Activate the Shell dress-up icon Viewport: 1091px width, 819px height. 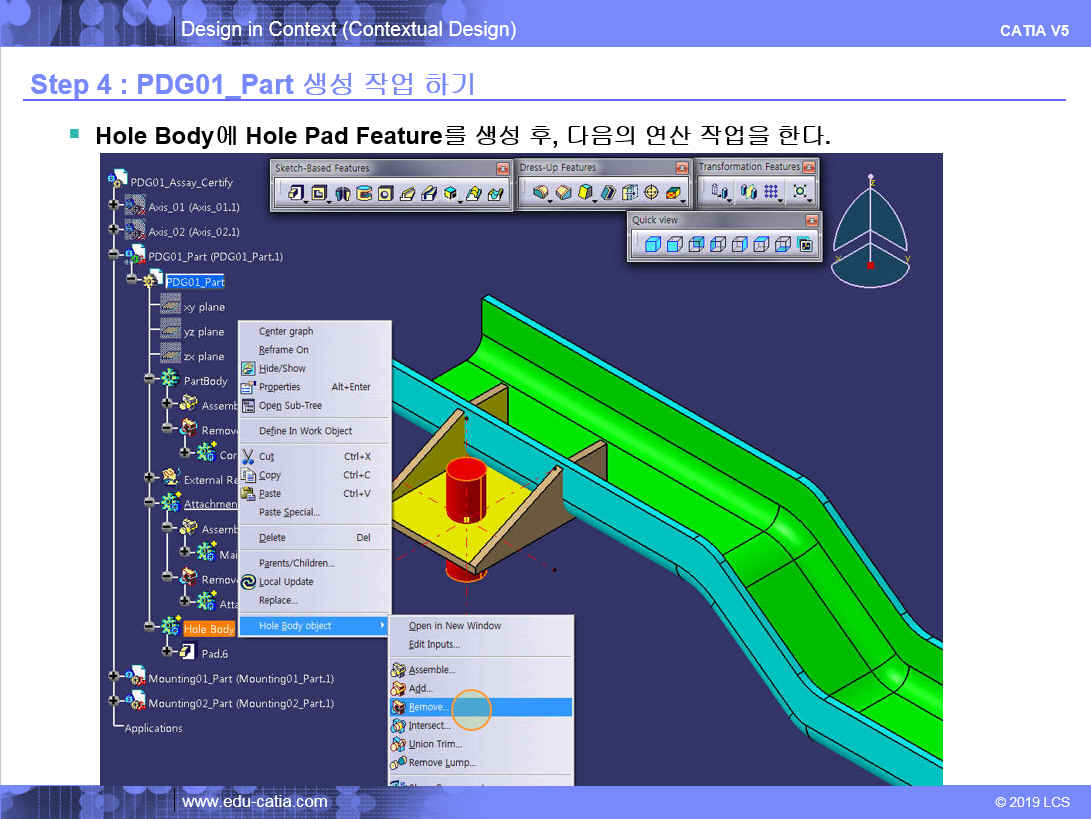coord(608,192)
